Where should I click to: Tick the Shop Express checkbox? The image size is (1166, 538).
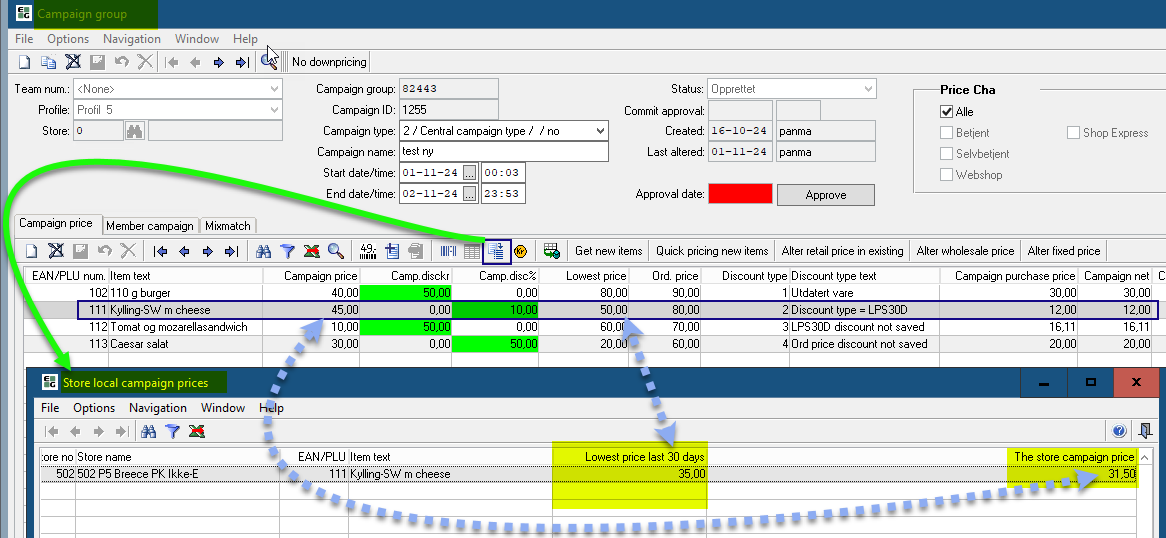point(1073,133)
